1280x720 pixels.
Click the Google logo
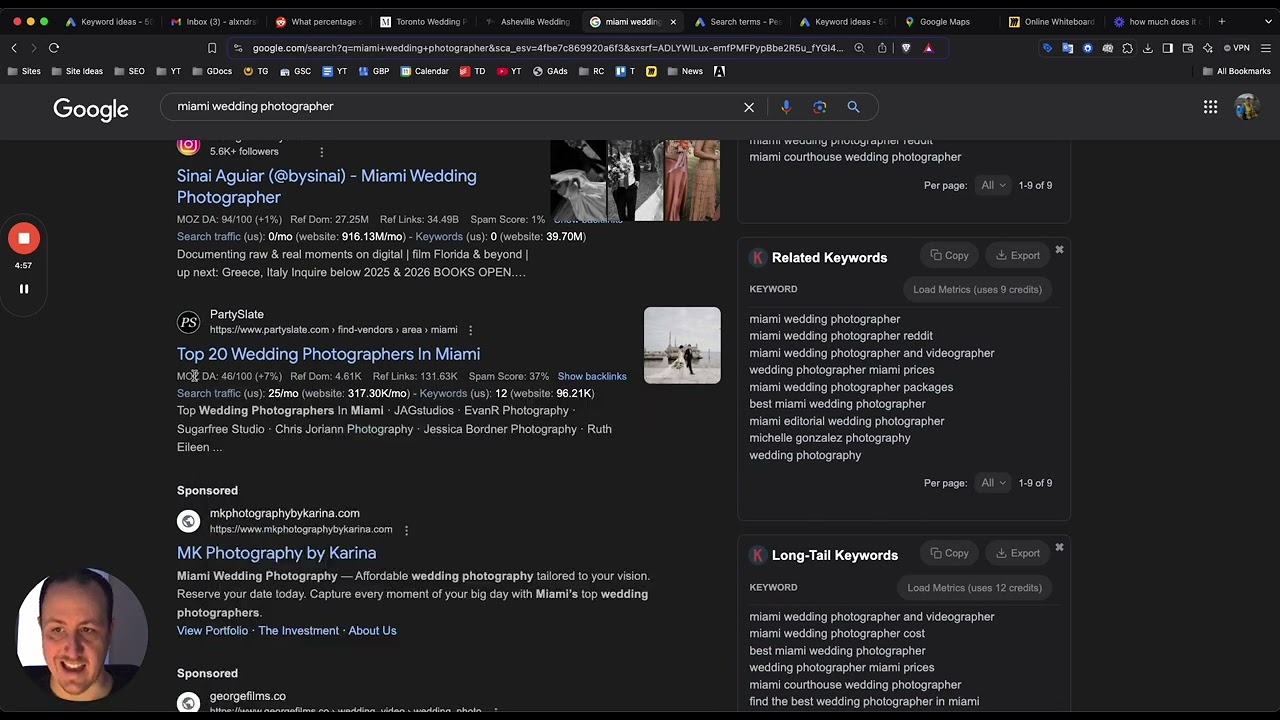pyautogui.click(x=91, y=109)
